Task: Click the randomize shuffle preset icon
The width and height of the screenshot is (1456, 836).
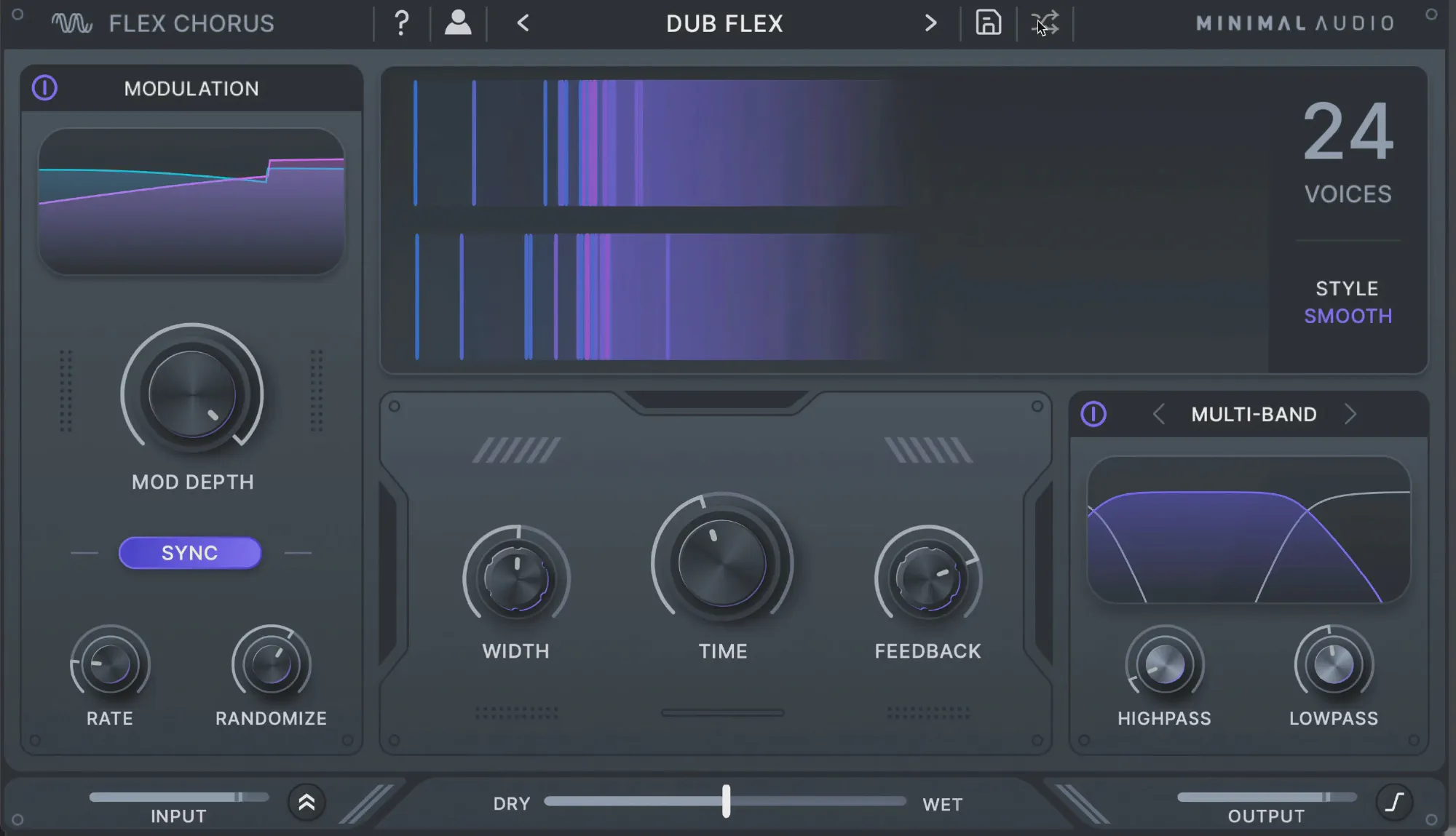Action: click(1045, 23)
